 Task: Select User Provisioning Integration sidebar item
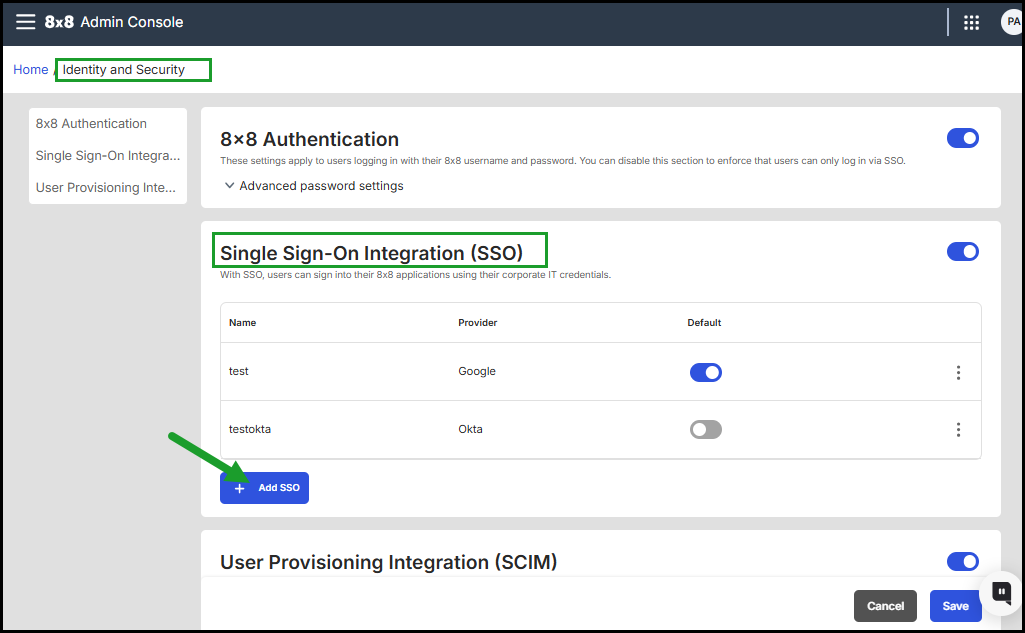(x=105, y=188)
